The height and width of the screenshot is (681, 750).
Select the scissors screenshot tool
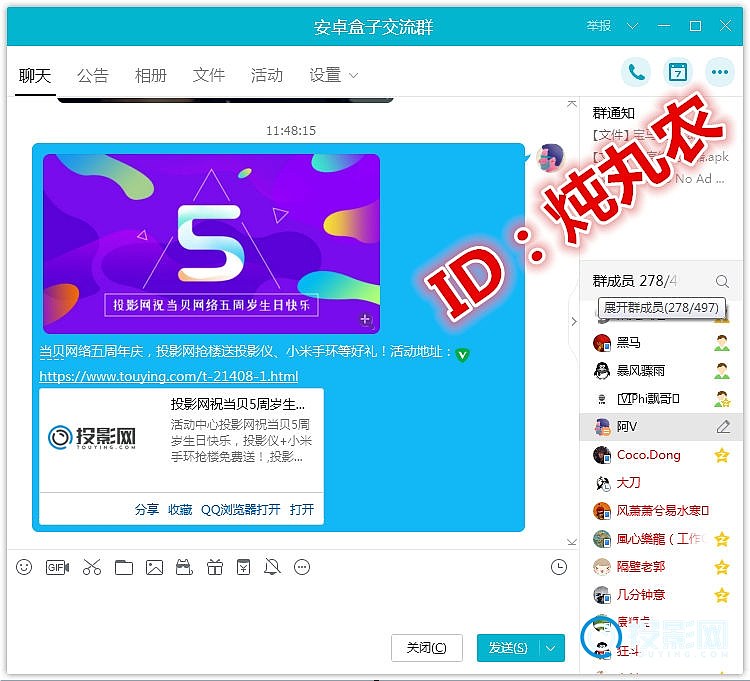point(92,568)
